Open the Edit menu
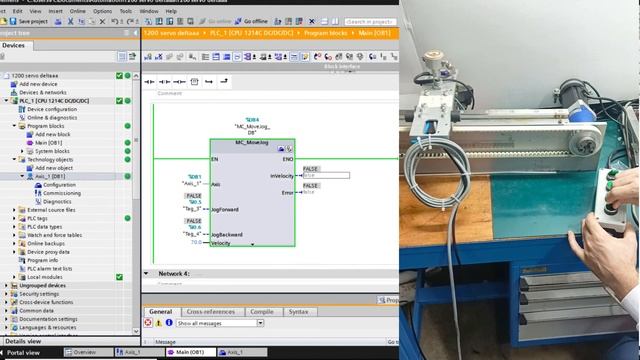This screenshot has height=360, width=640. (x=18, y=11)
